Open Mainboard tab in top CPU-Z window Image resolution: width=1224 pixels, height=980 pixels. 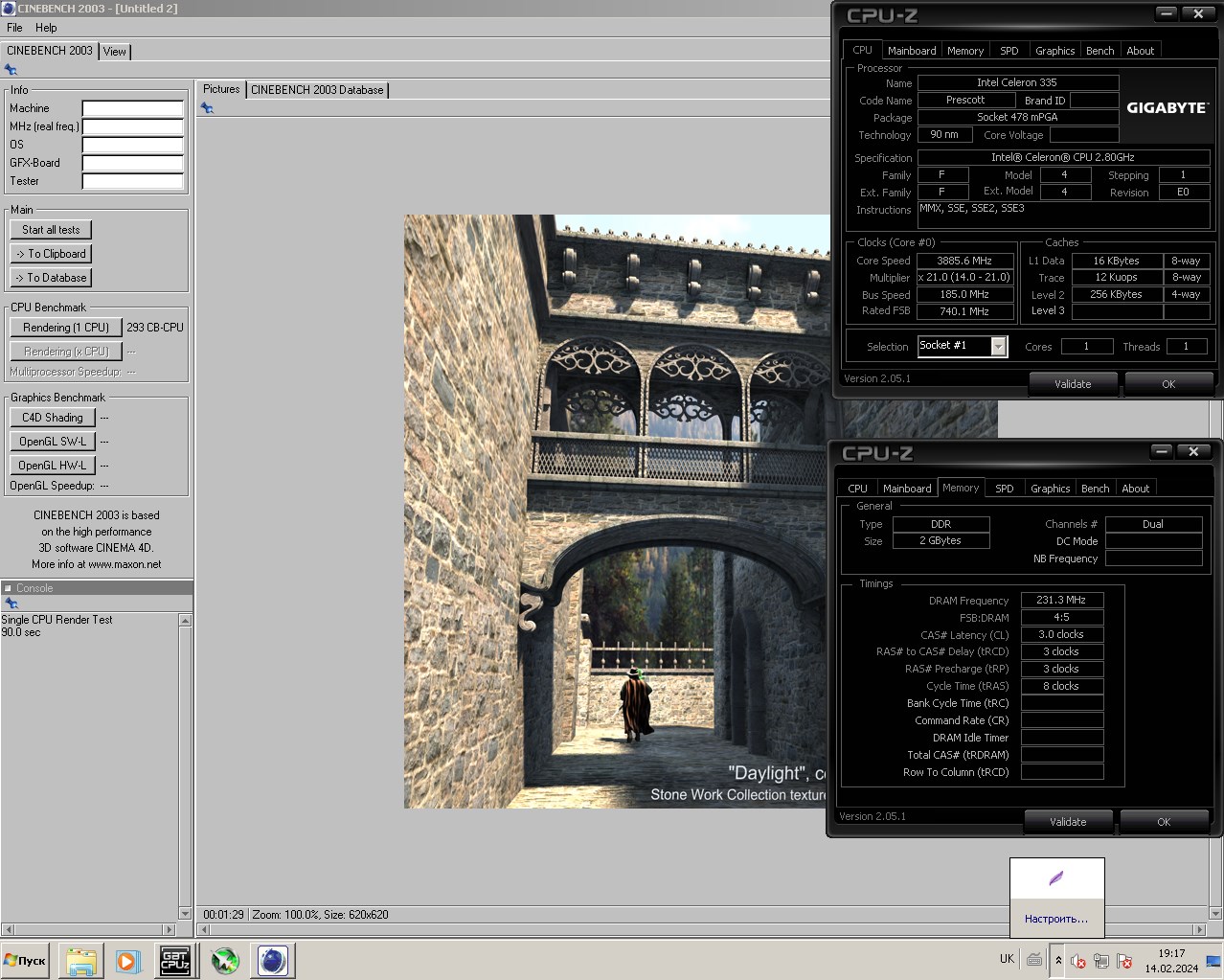tap(912, 51)
